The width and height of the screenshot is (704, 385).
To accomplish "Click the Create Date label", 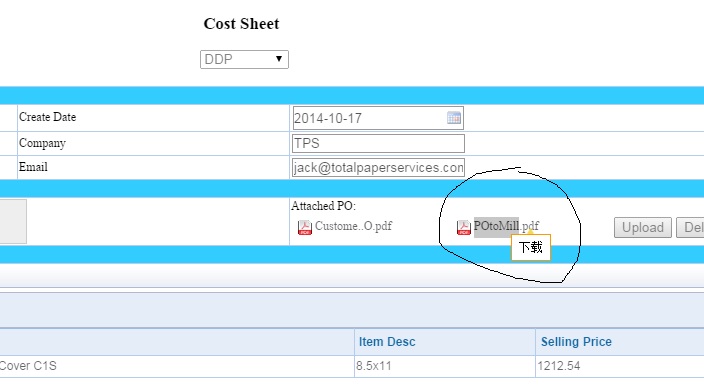I will coord(47,117).
